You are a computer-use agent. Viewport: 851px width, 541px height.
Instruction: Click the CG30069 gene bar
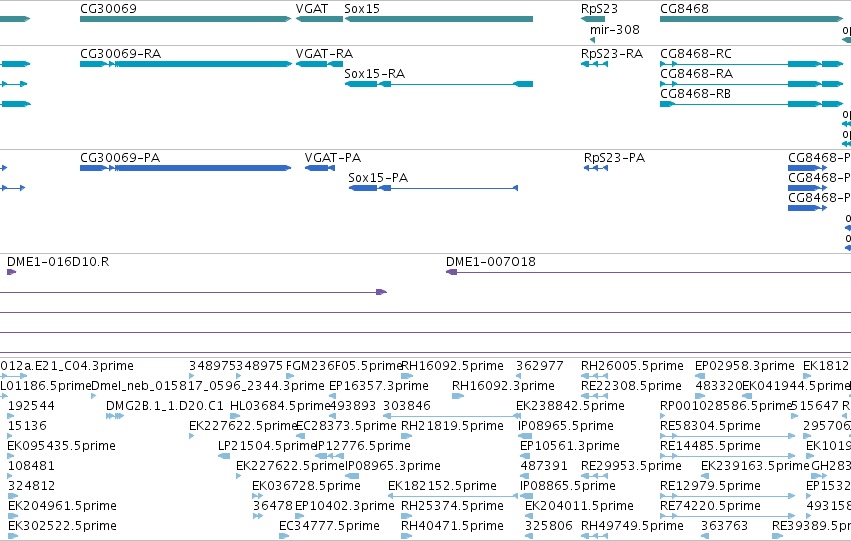click(x=186, y=19)
